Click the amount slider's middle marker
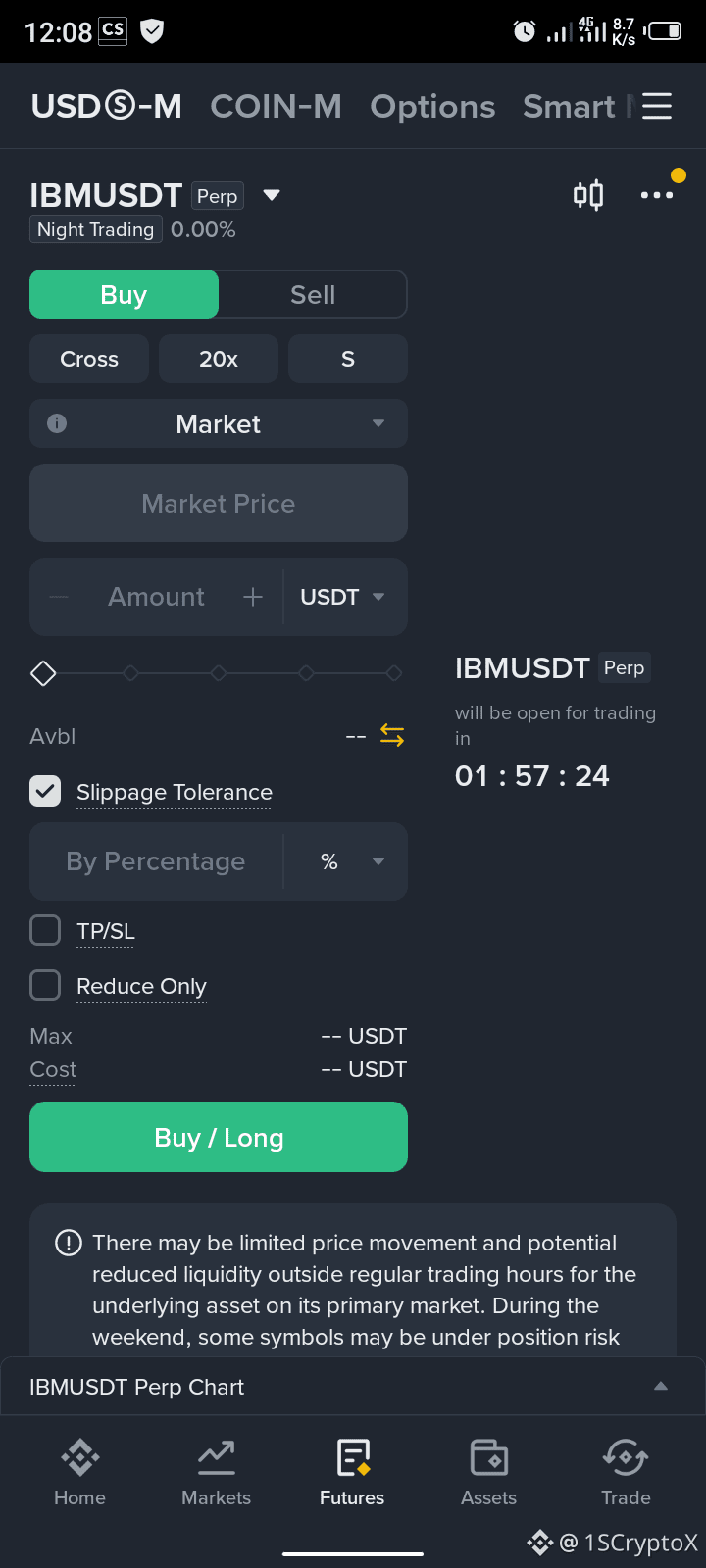This screenshot has width=706, height=1568. pos(219,673)
